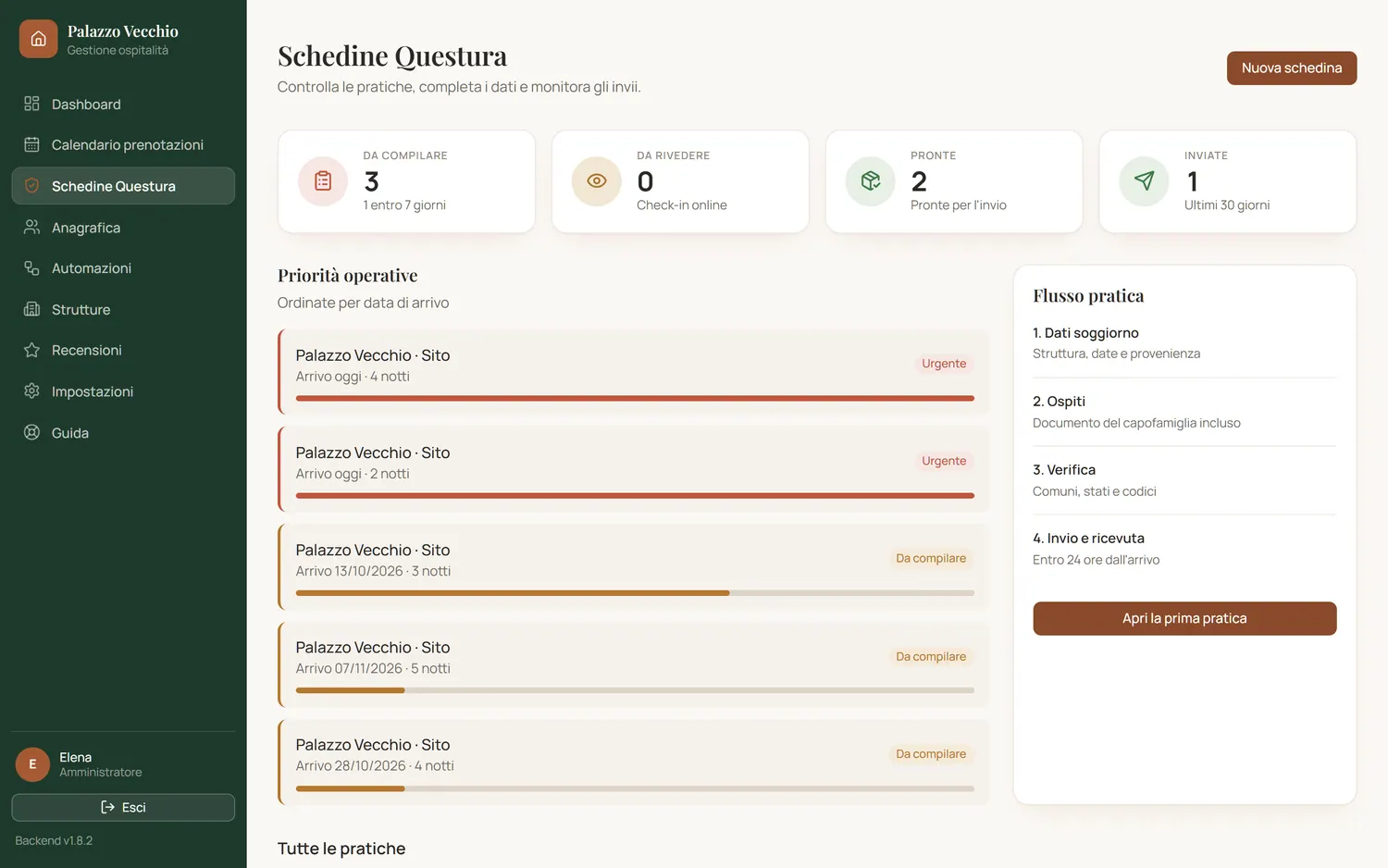
Task: Click the clipboard icon on Da compilare card
Action: tap(323, 180)
